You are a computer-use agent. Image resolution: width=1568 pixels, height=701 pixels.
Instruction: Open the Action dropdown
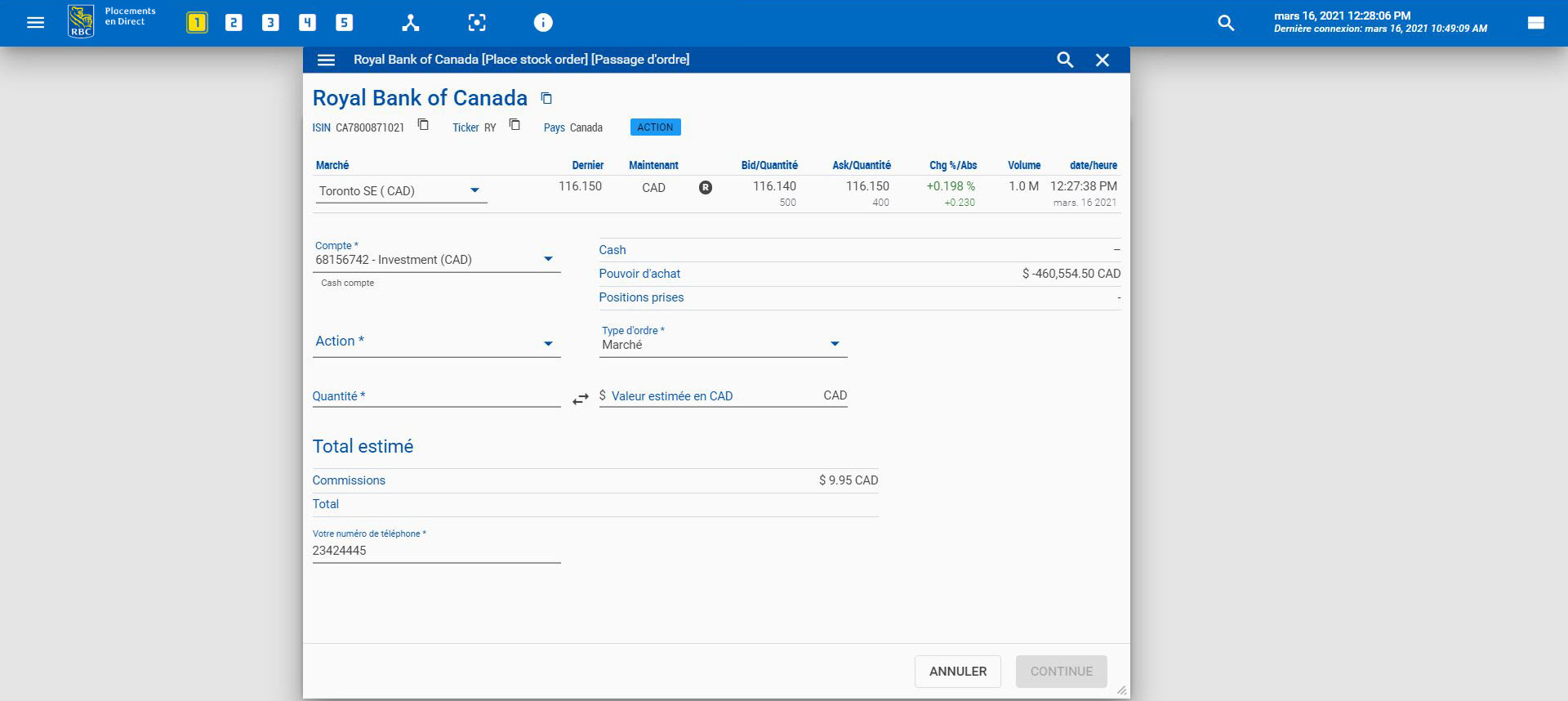click(x=437, y=342)
